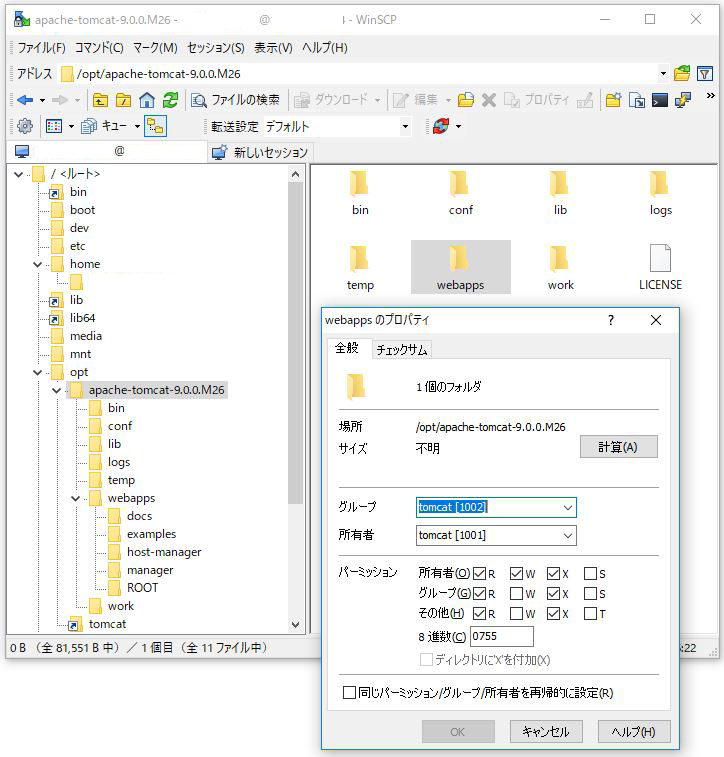
Task: Open the terminal console icon
Action: 660,100
